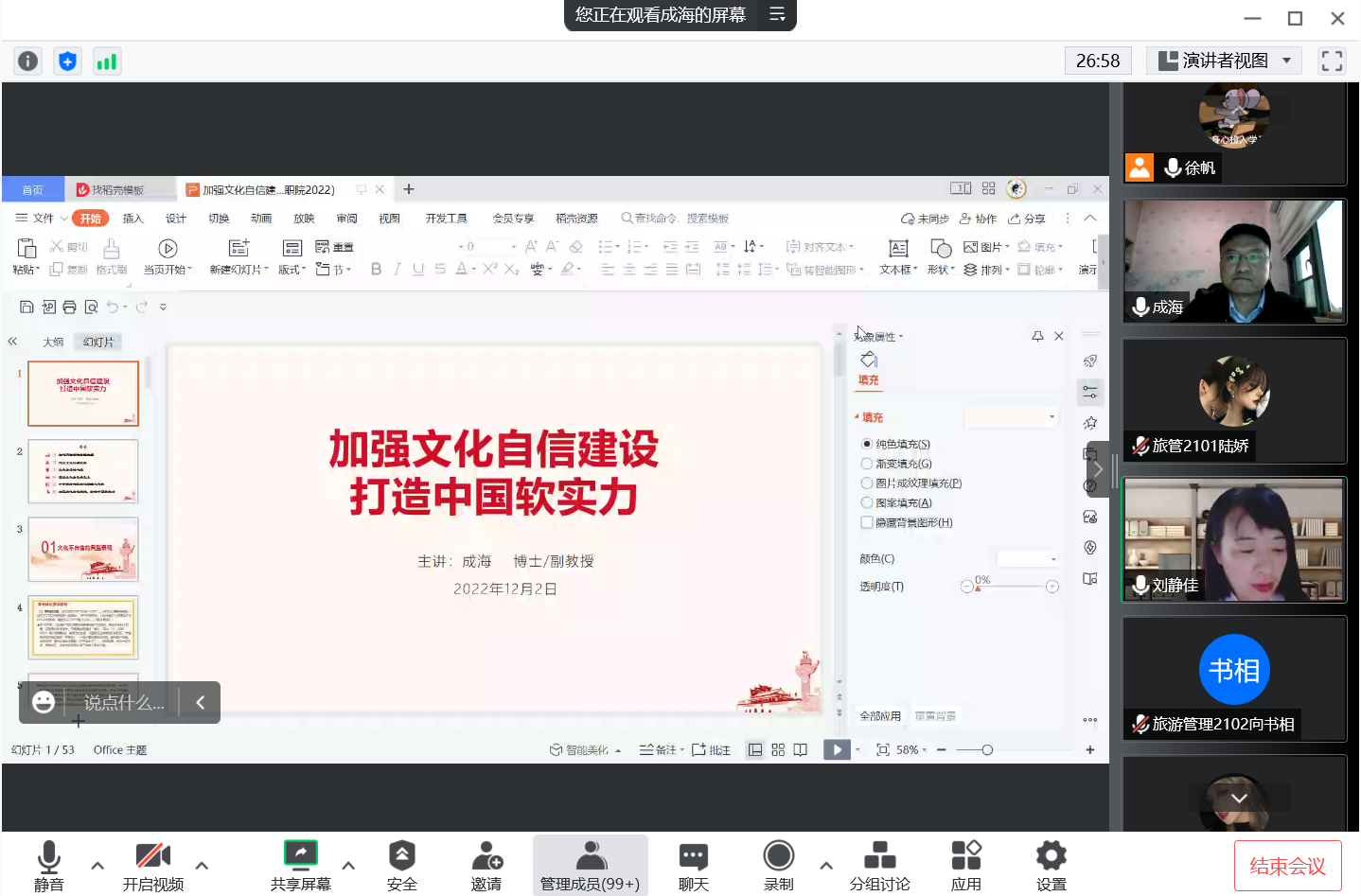Image resolution: width=1361 pixels, height=896 pixels.
Task: Select the 图案填充(A) radio option
Action: (x=867, y=503)
